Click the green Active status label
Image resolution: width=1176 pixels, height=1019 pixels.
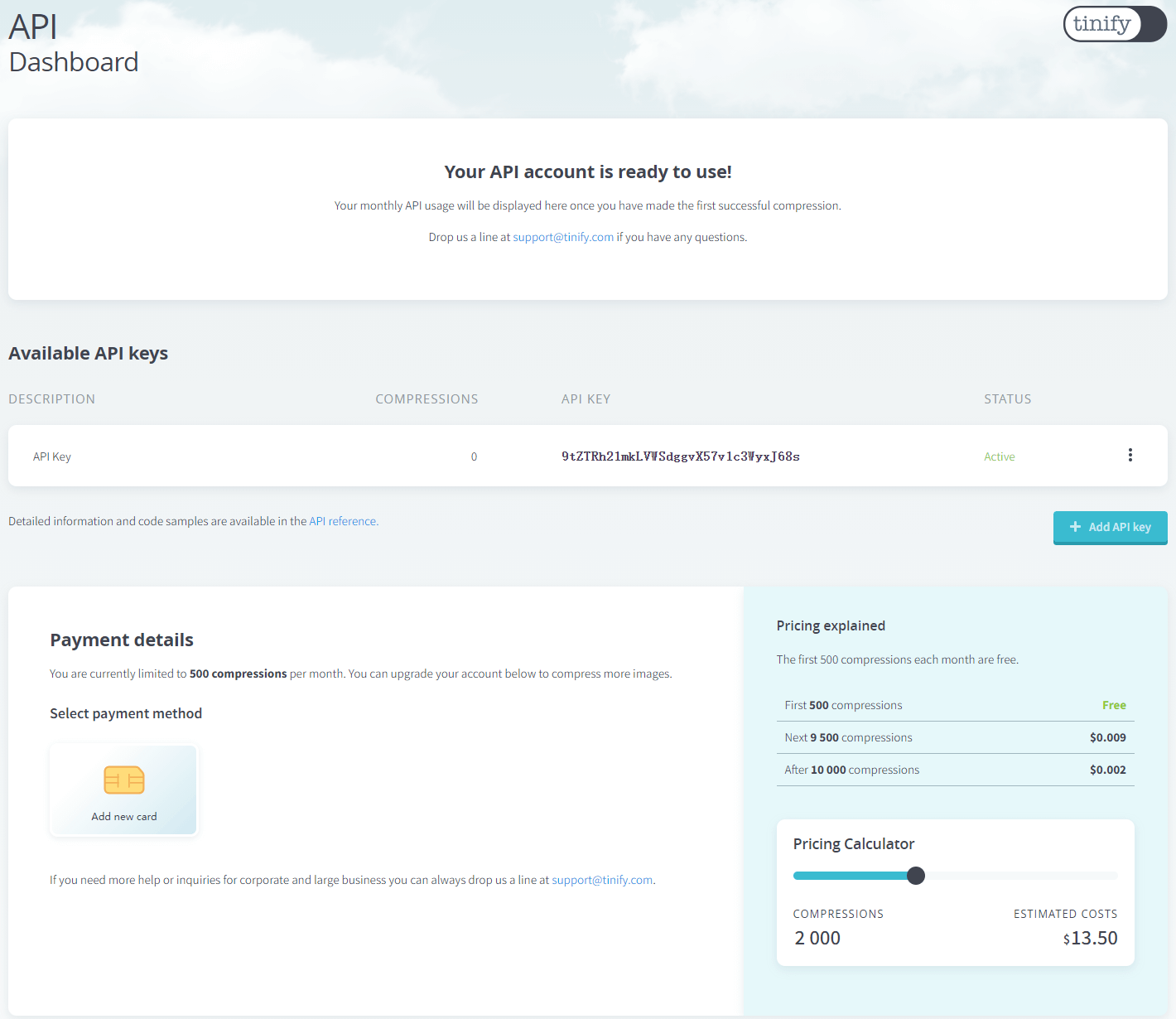pos(999,456)
